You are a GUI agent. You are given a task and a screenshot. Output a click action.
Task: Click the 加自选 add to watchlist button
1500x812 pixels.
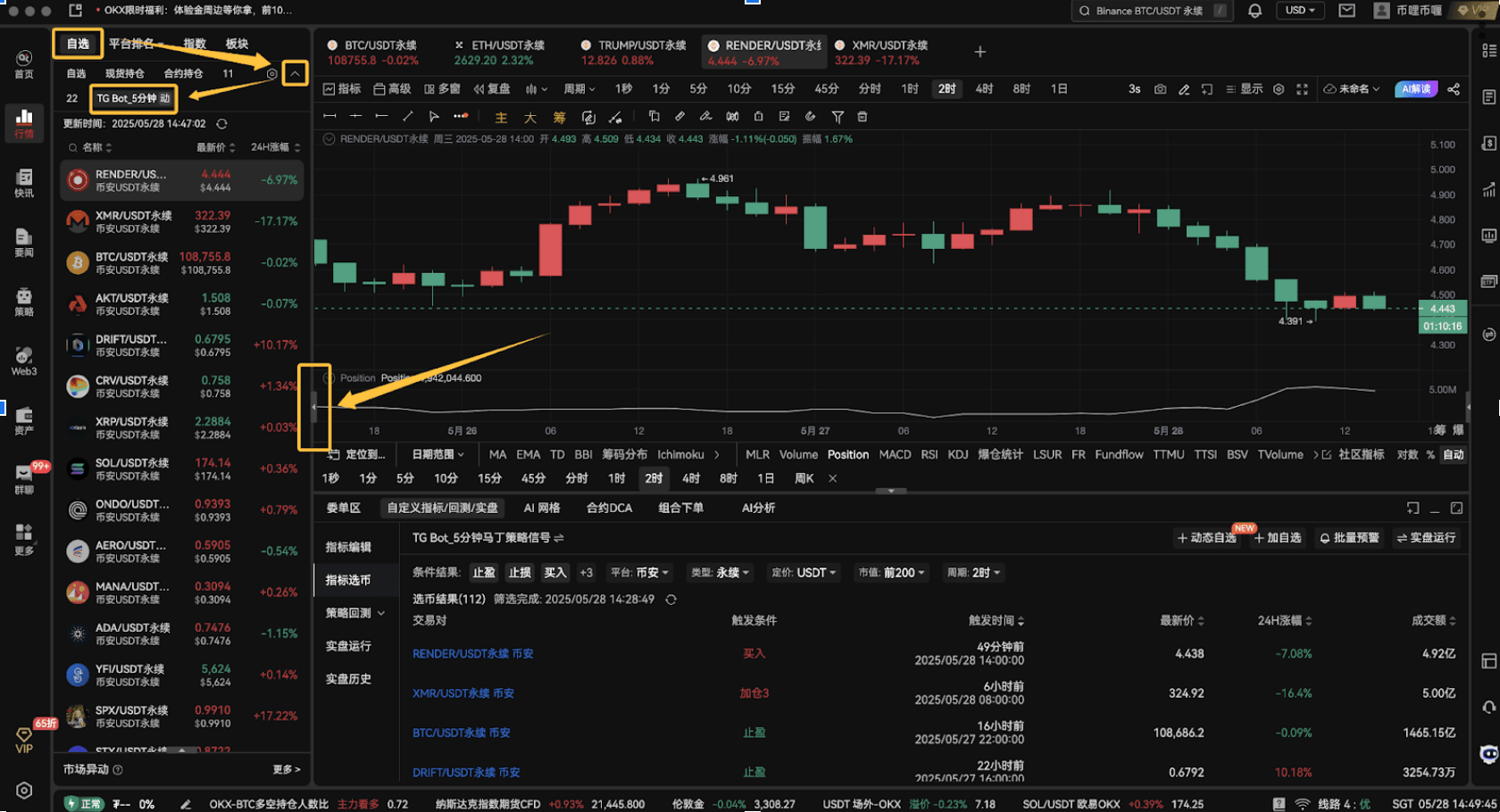click(x=1279, y=538)
